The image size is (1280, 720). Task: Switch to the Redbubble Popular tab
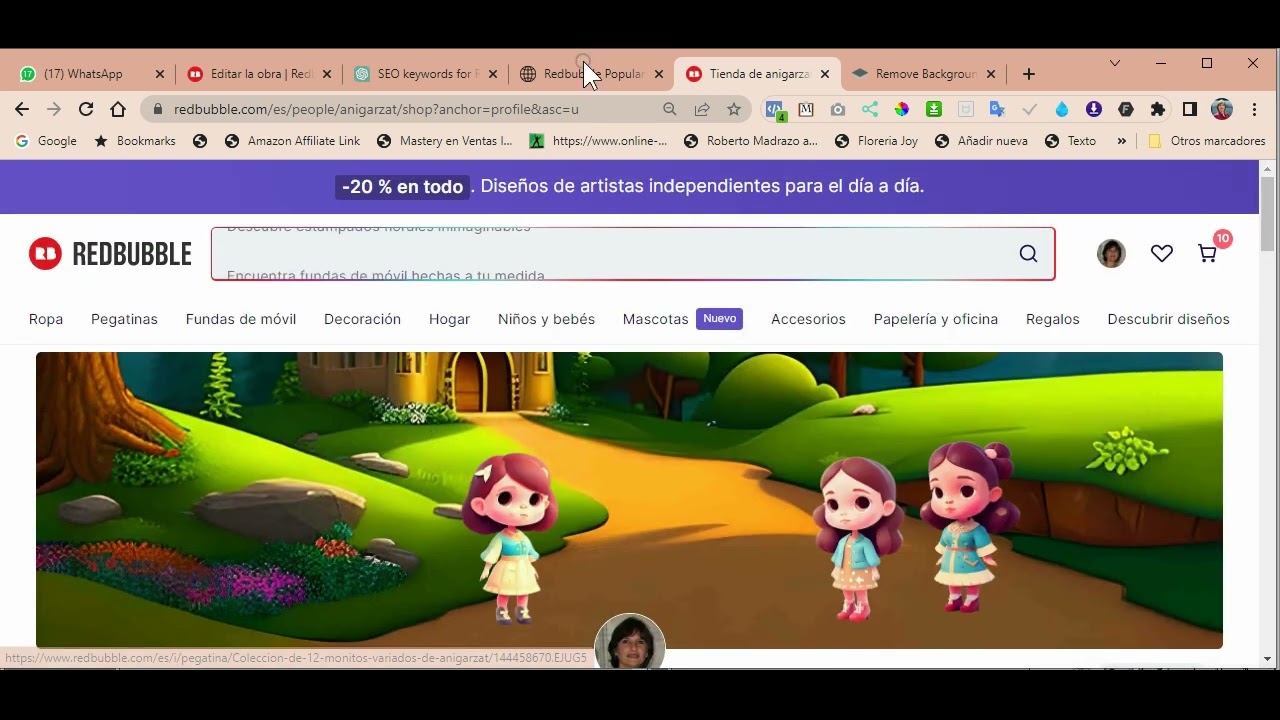pos(592,74)
